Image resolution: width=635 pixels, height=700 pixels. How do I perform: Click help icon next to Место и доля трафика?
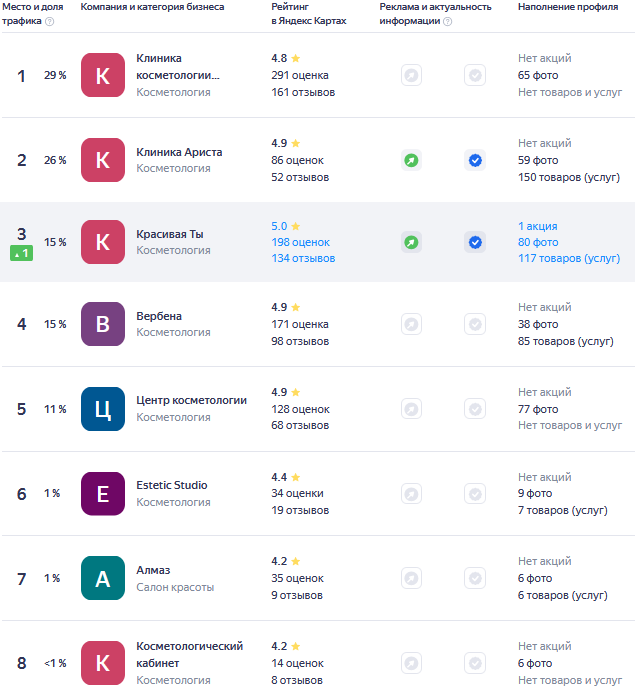50,21
